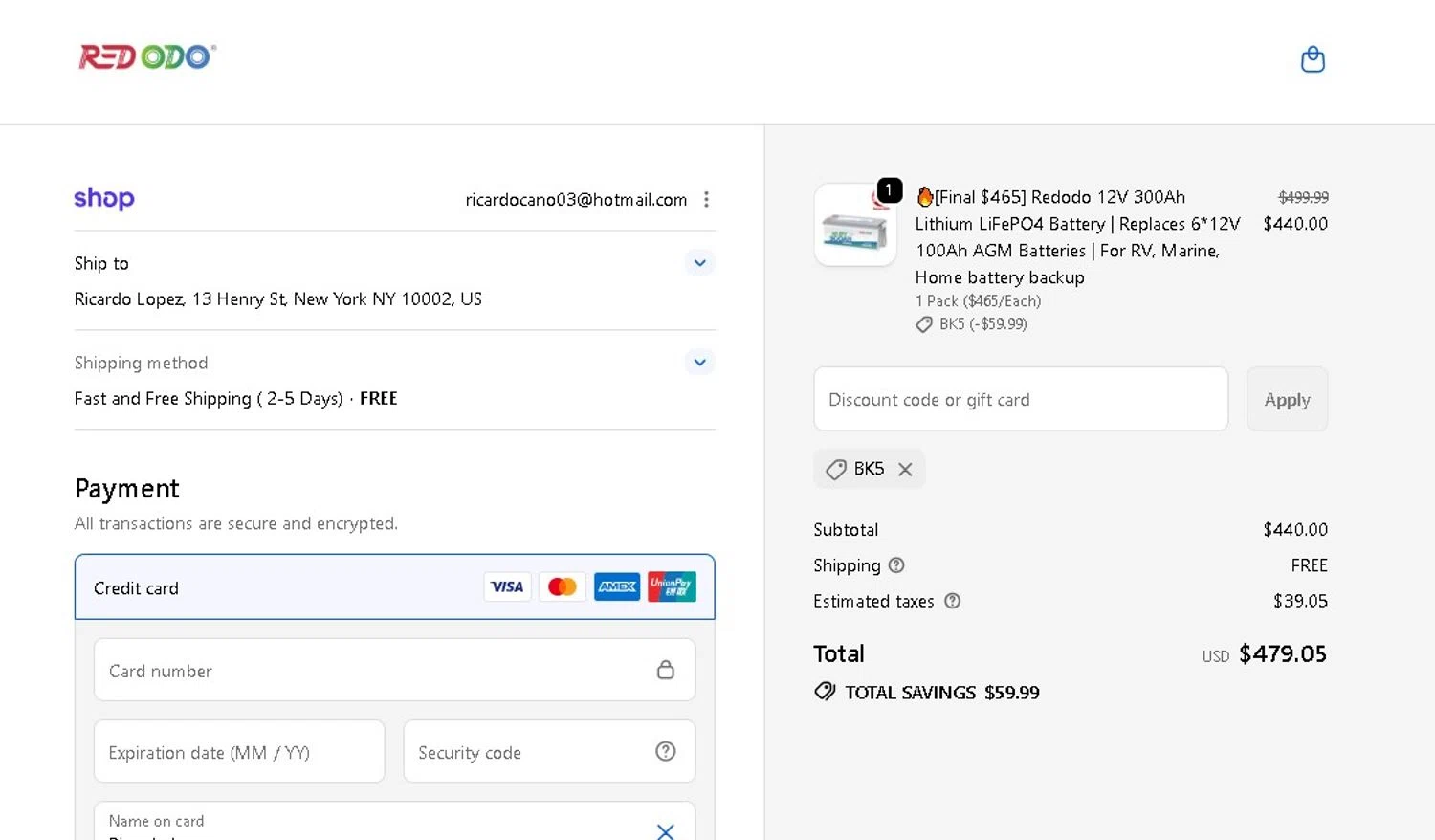Click the American Express icon
1435x840 pixels.
pos(617,586)
